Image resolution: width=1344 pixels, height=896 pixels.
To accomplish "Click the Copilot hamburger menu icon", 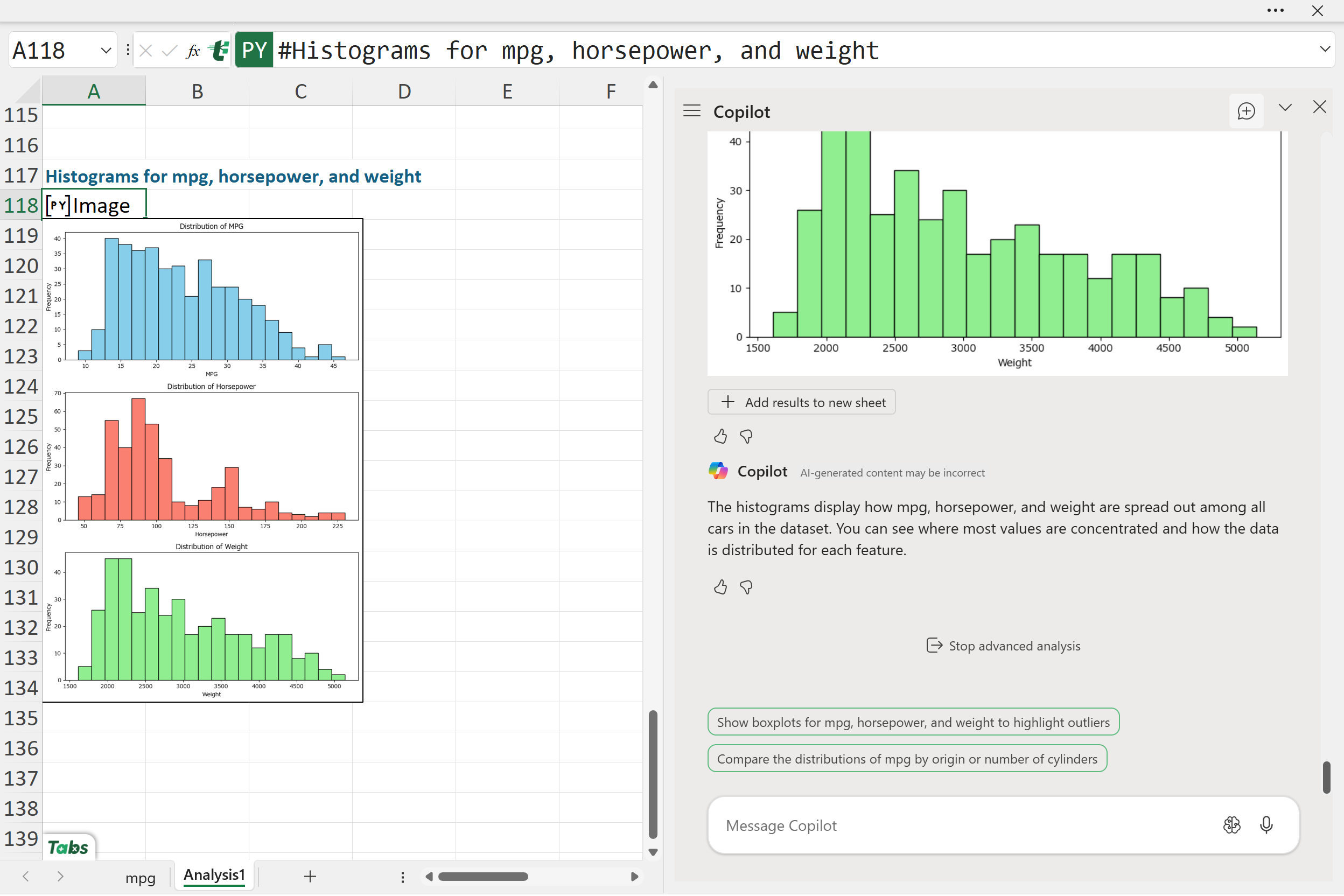I will click(x=691, y=111).
